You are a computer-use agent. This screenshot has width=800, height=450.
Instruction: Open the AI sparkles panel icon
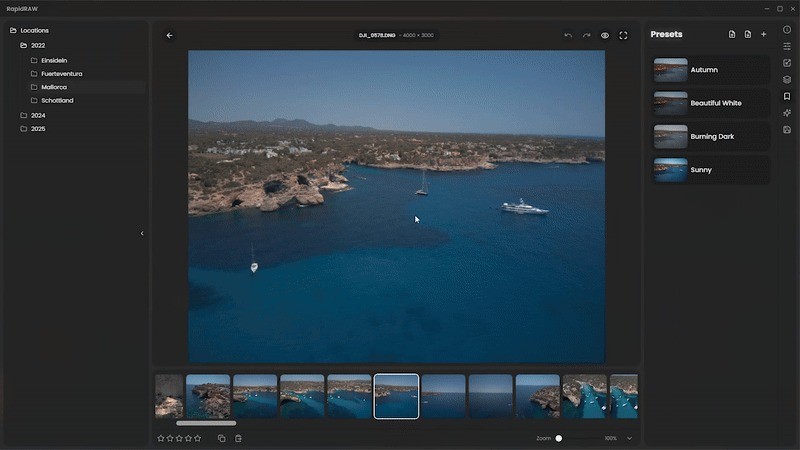(x=787, y=113)
